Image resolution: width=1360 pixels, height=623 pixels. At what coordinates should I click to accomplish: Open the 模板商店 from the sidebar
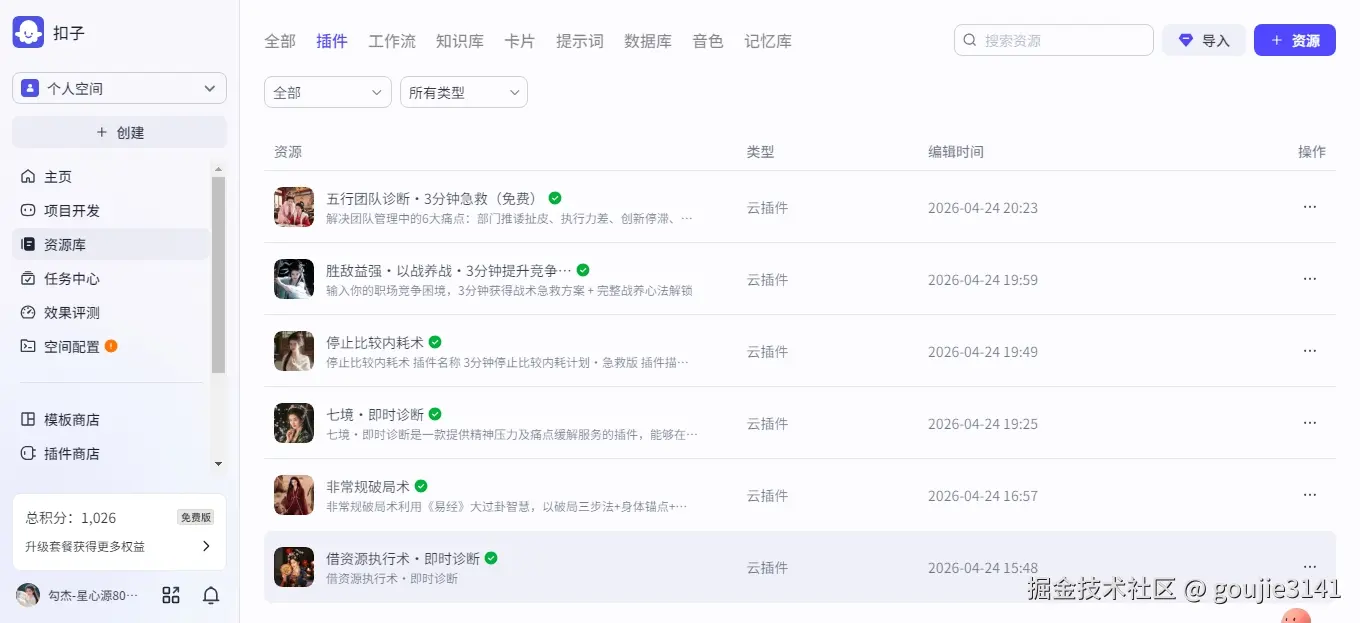click(74, 419)
